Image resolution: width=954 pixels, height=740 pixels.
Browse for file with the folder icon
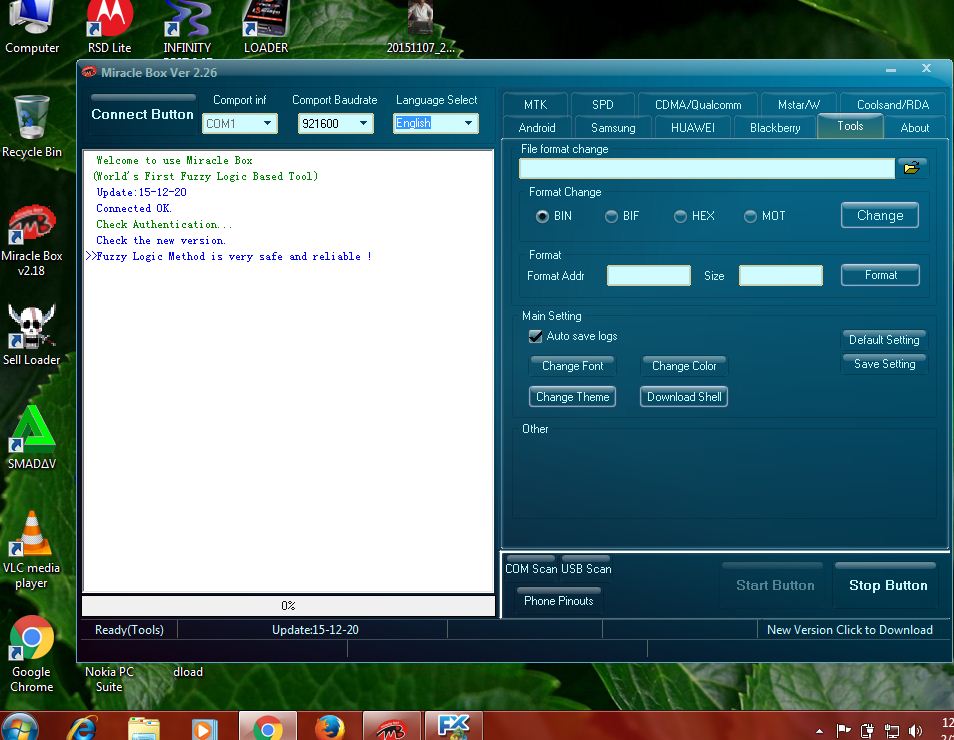tap(911, 168)
